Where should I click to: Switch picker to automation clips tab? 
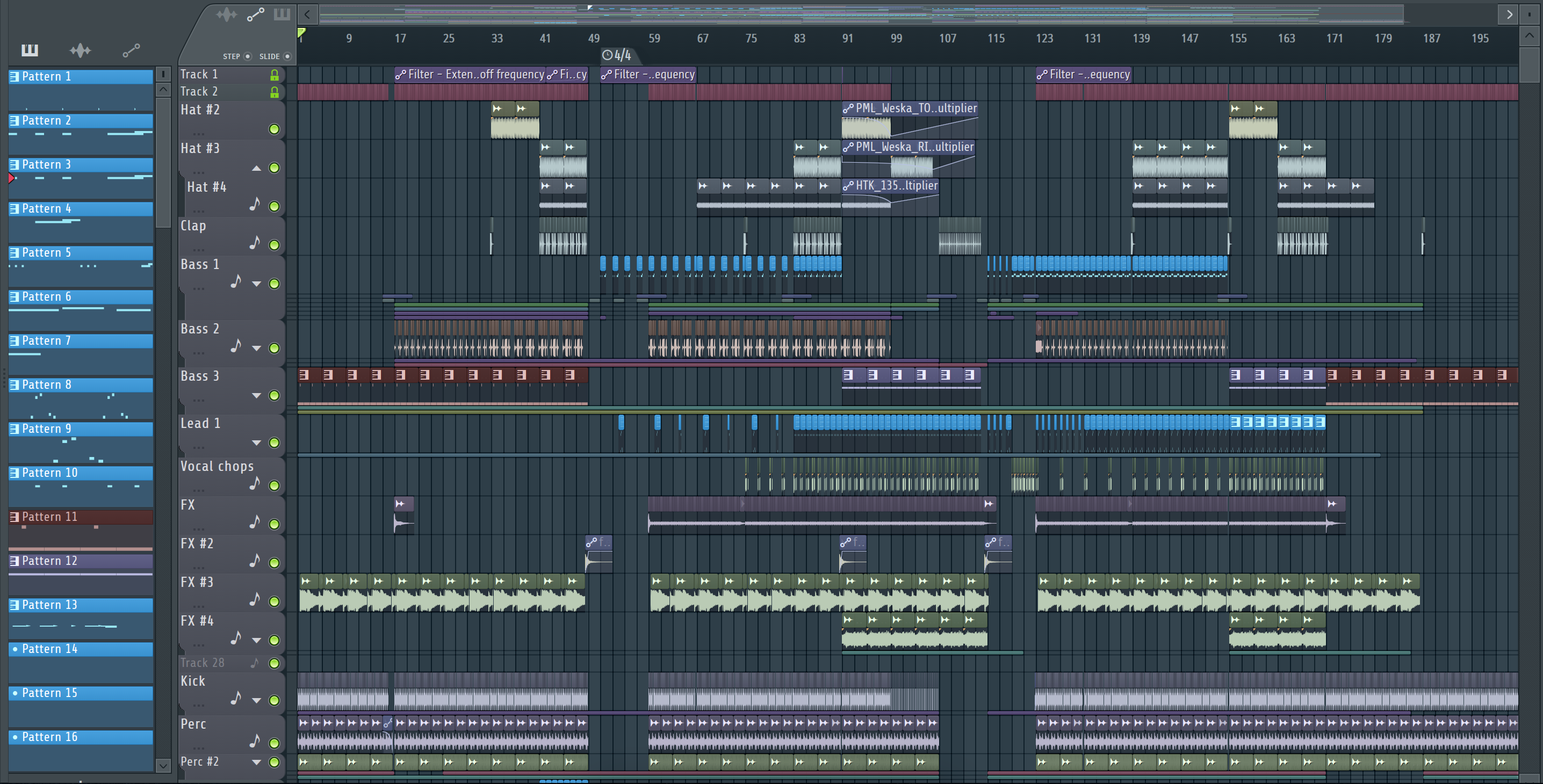131,50
